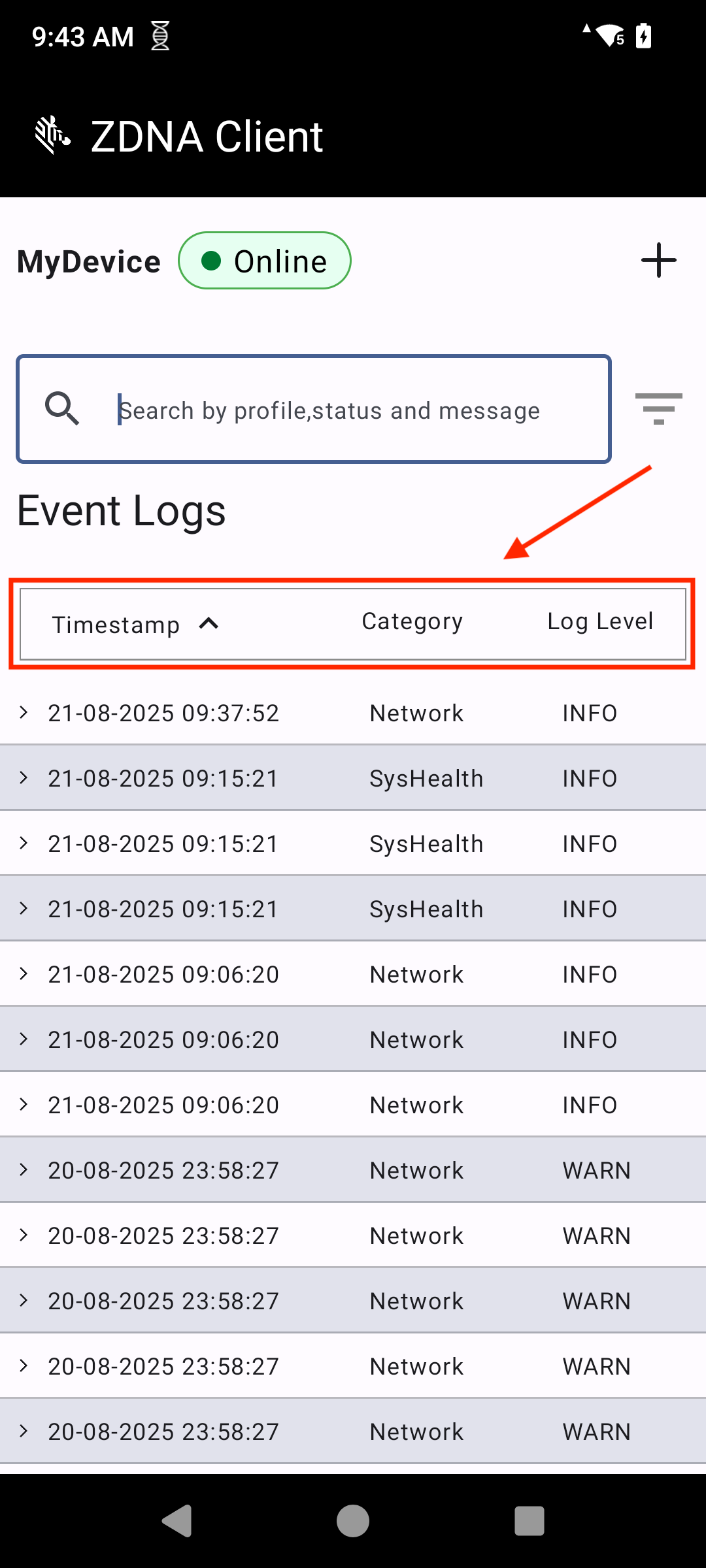This screenshot has width=706, height=1568.
Task: Expand the first 09:15:21 SysHealth entry
Action: (x=24, y=778)
